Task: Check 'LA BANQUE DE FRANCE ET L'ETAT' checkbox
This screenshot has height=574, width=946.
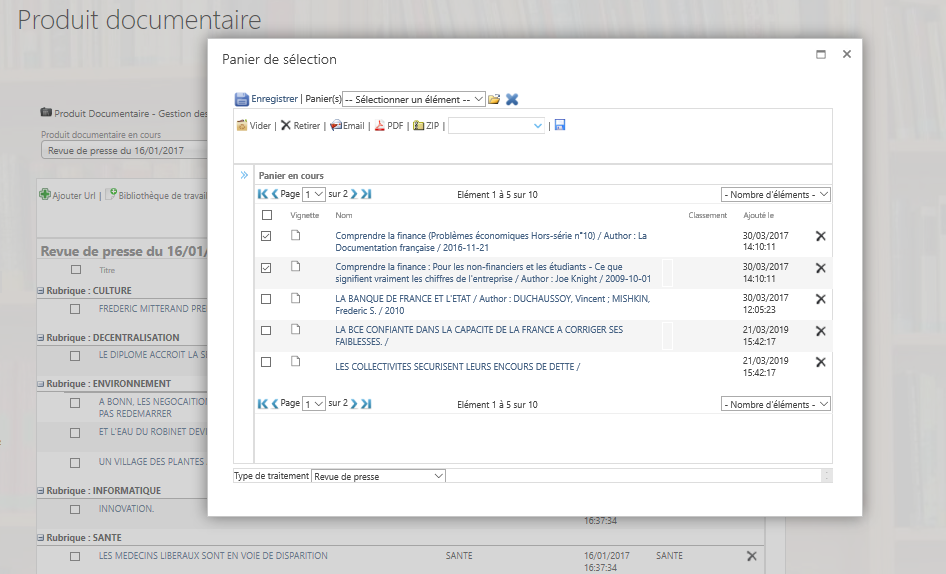Action: point(266,299)
